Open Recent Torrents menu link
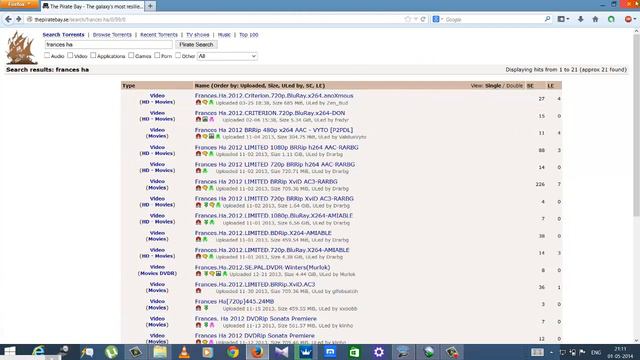This screenshot has height=360, width=640. tap(159, 35)
